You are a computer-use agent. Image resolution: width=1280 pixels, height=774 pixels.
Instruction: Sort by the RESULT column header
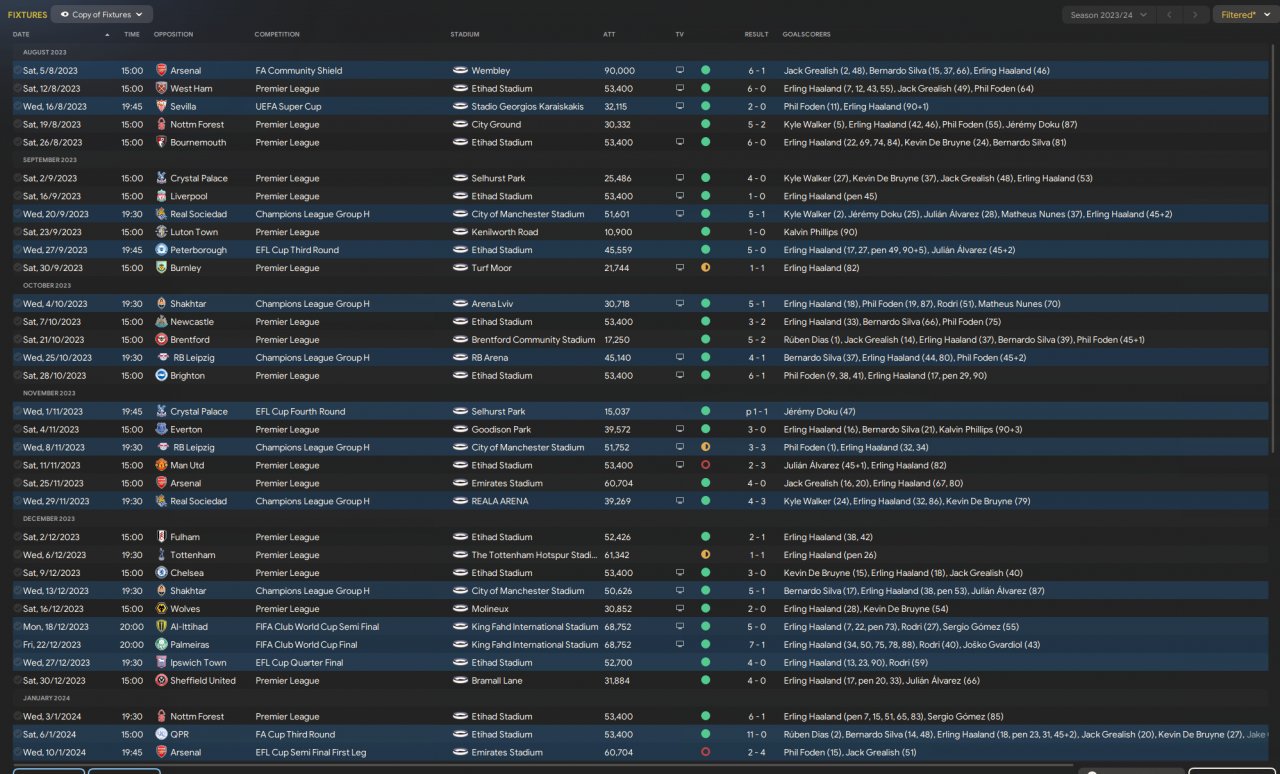click(x=756, y=35)
